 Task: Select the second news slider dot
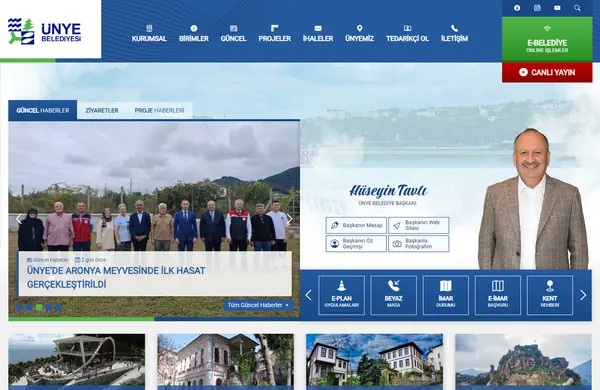point(29,307)
